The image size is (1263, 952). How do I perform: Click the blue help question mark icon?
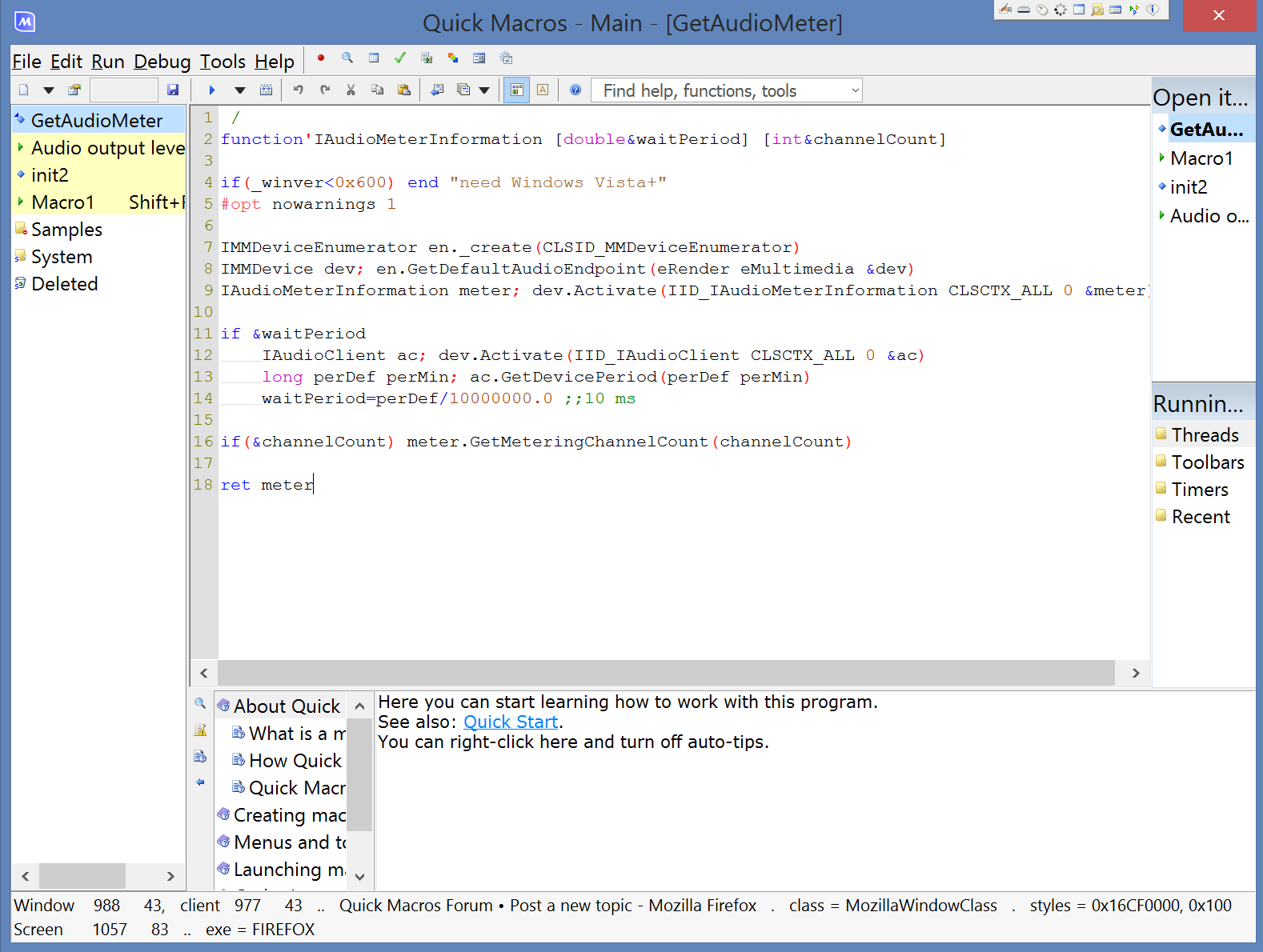(575, 90)
